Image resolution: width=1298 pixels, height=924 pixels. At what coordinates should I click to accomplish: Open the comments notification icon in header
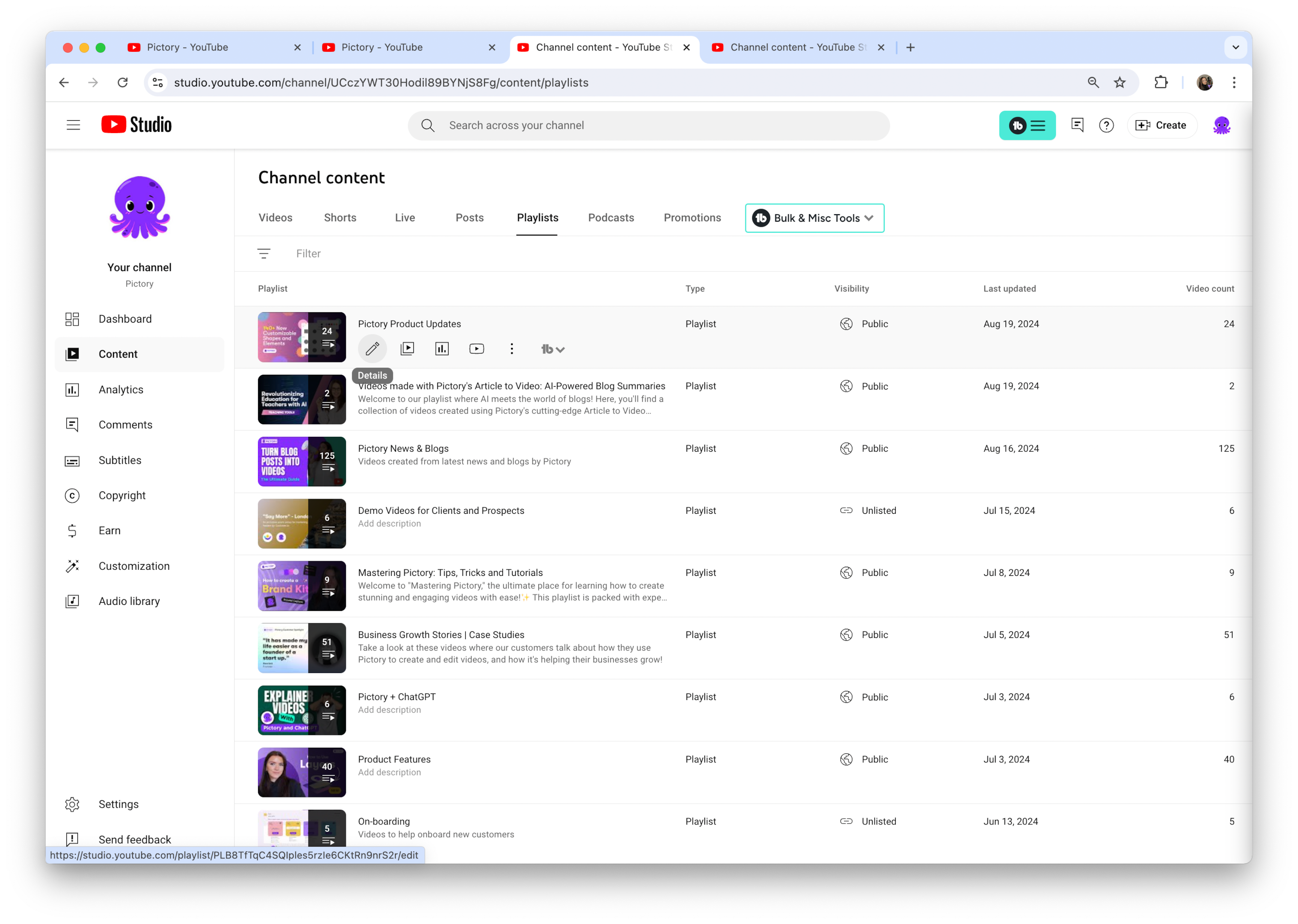point(1077,125)
